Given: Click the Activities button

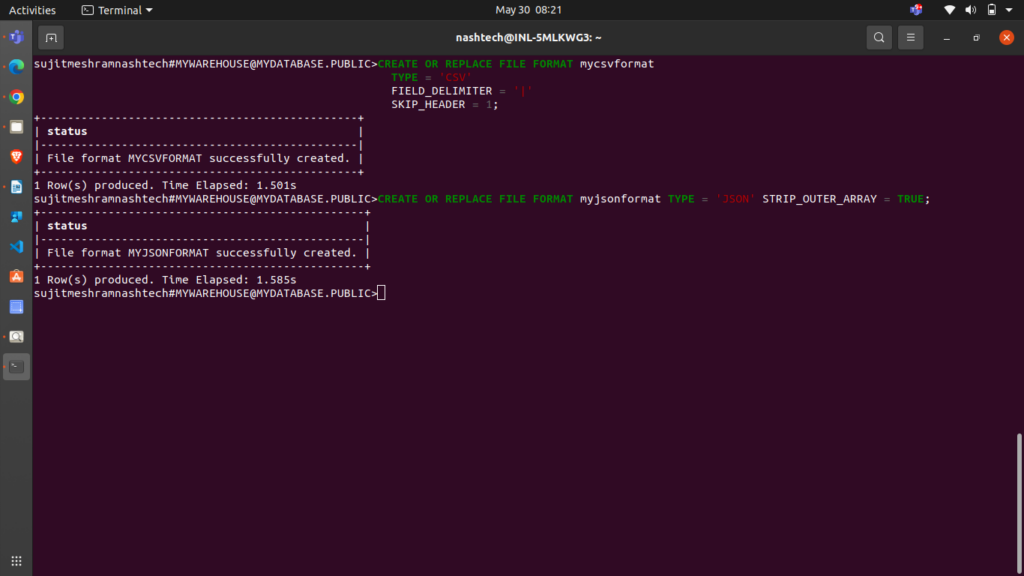Looking at the screenshot, I should click(x=32, y=10).
